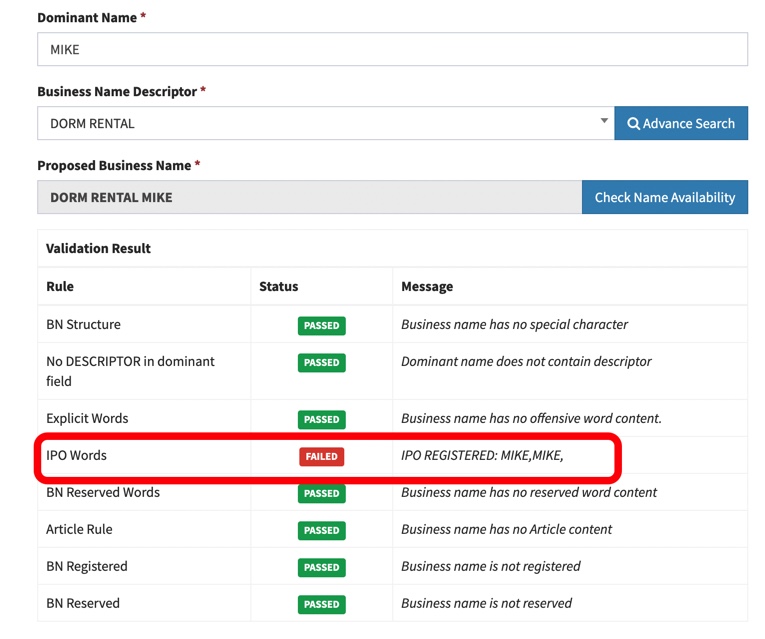
Task: Check Name Availability for the proposed name
Action: click(664, 197)
